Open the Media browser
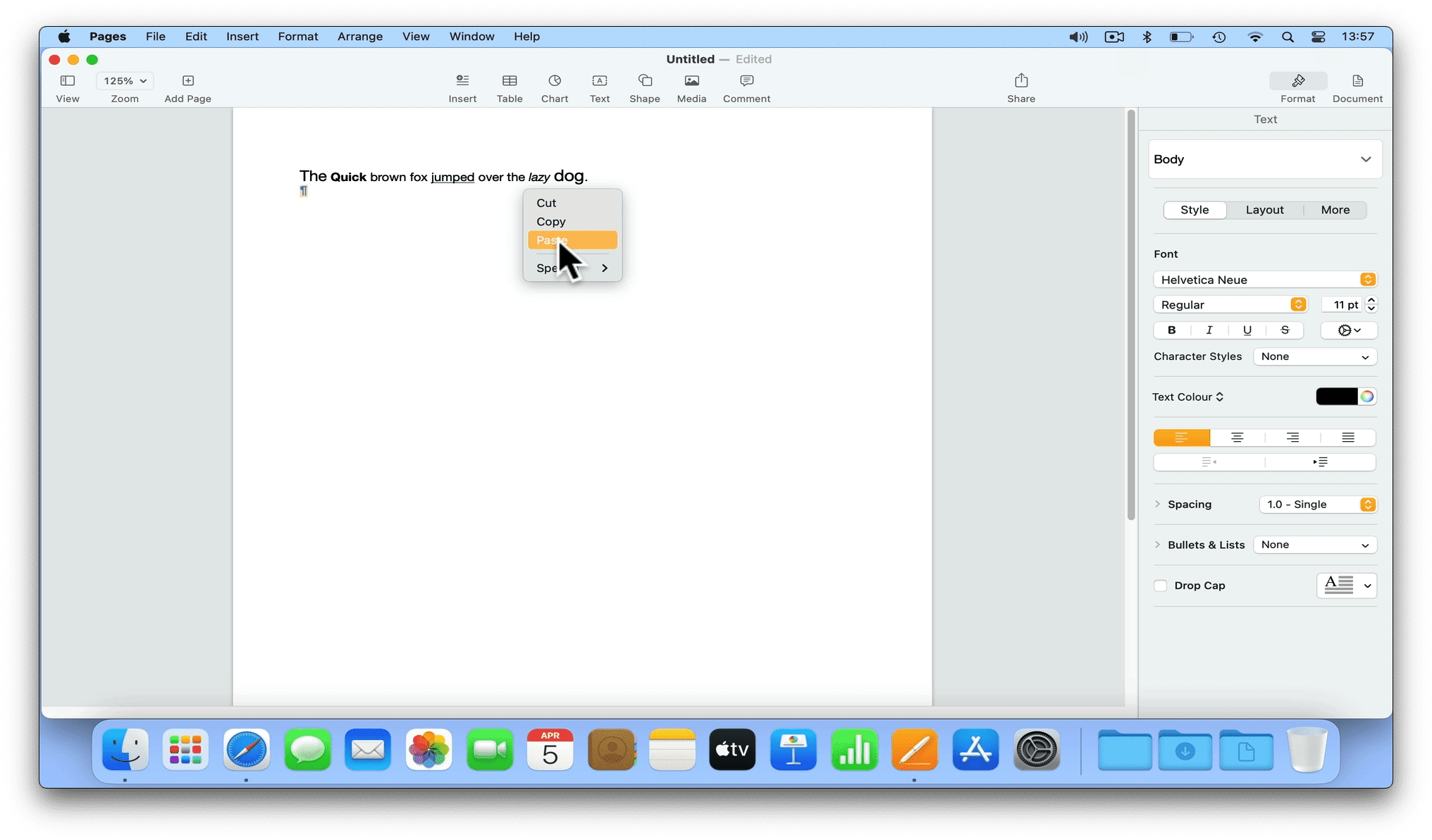The width and height of the screenshot is (1432, 840). pos(691,87)
